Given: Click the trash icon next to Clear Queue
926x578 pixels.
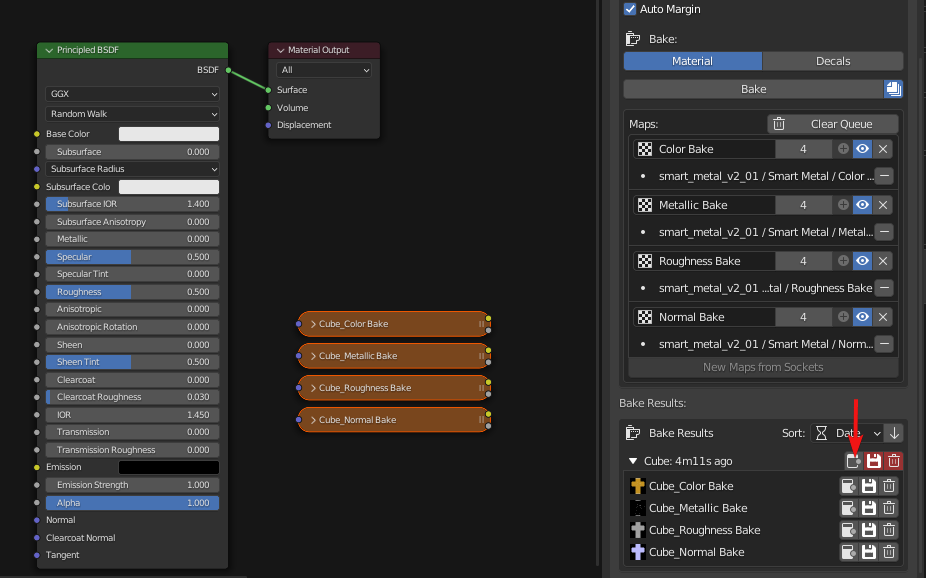Looking at the screenshot, I should pos(779,124).
